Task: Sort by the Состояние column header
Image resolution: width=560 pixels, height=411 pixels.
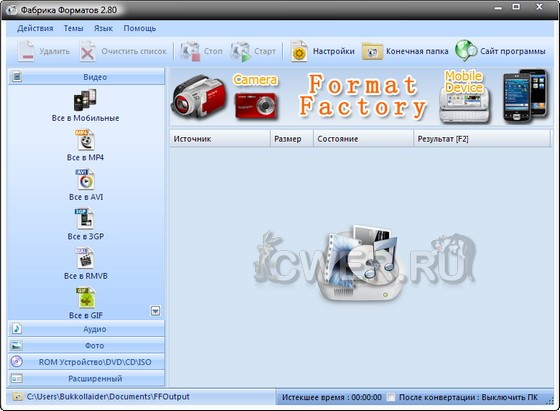Action: pos(363,139)
